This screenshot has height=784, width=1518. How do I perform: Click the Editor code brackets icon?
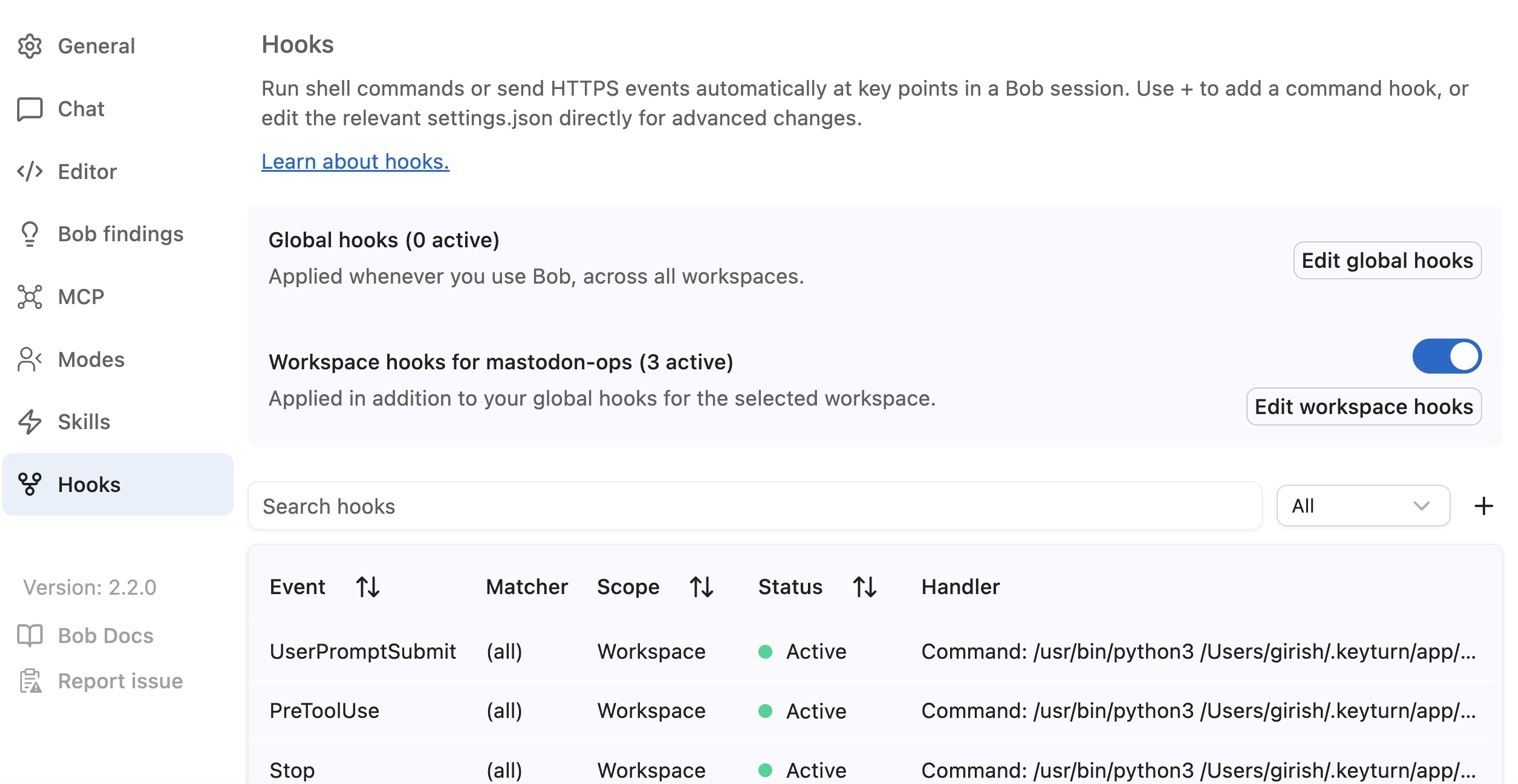click(30, 171)
